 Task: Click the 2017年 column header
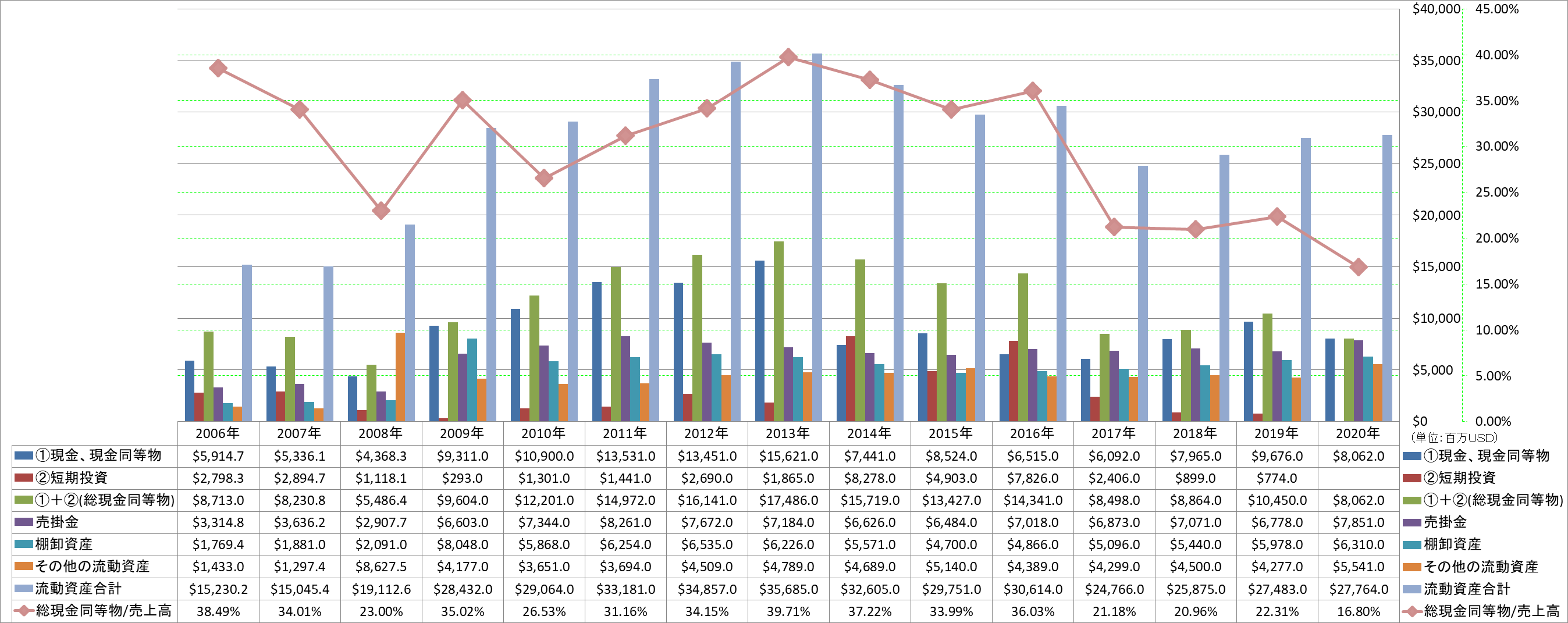1114,433
